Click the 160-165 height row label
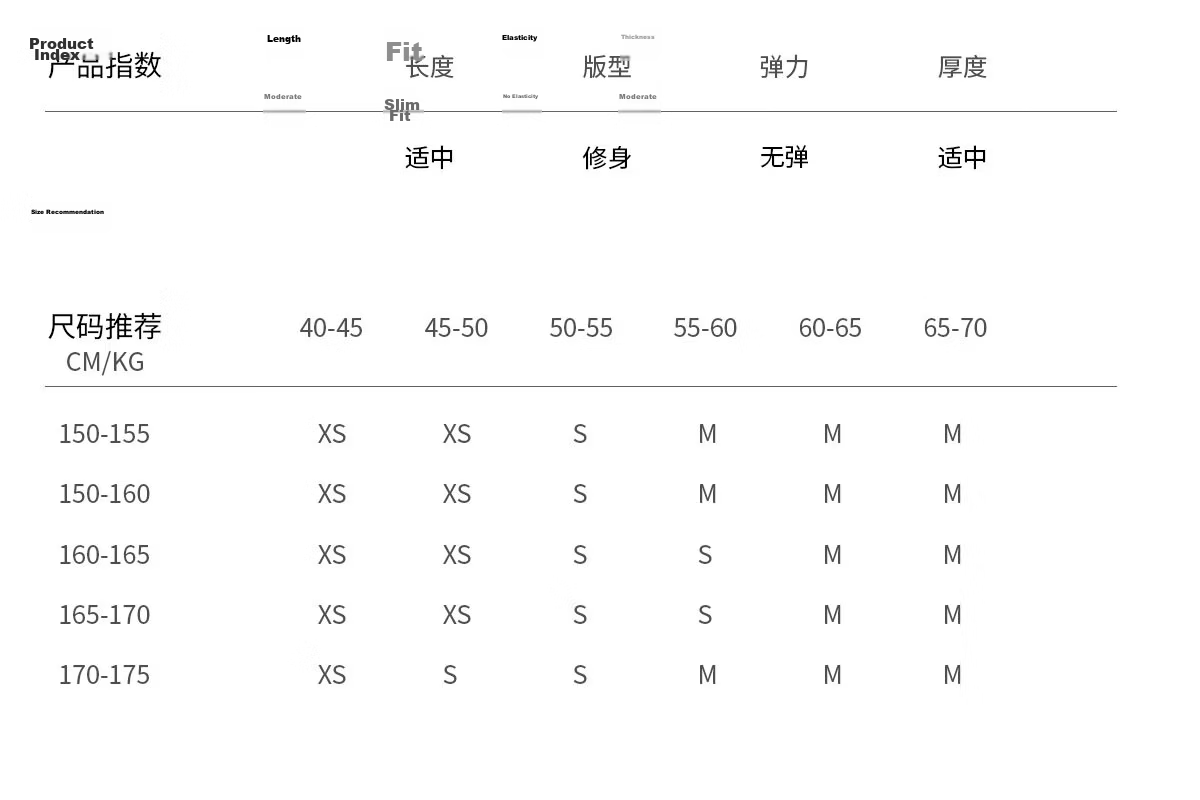This screenshot has height=800, width=1200. (x=104, y=555)
